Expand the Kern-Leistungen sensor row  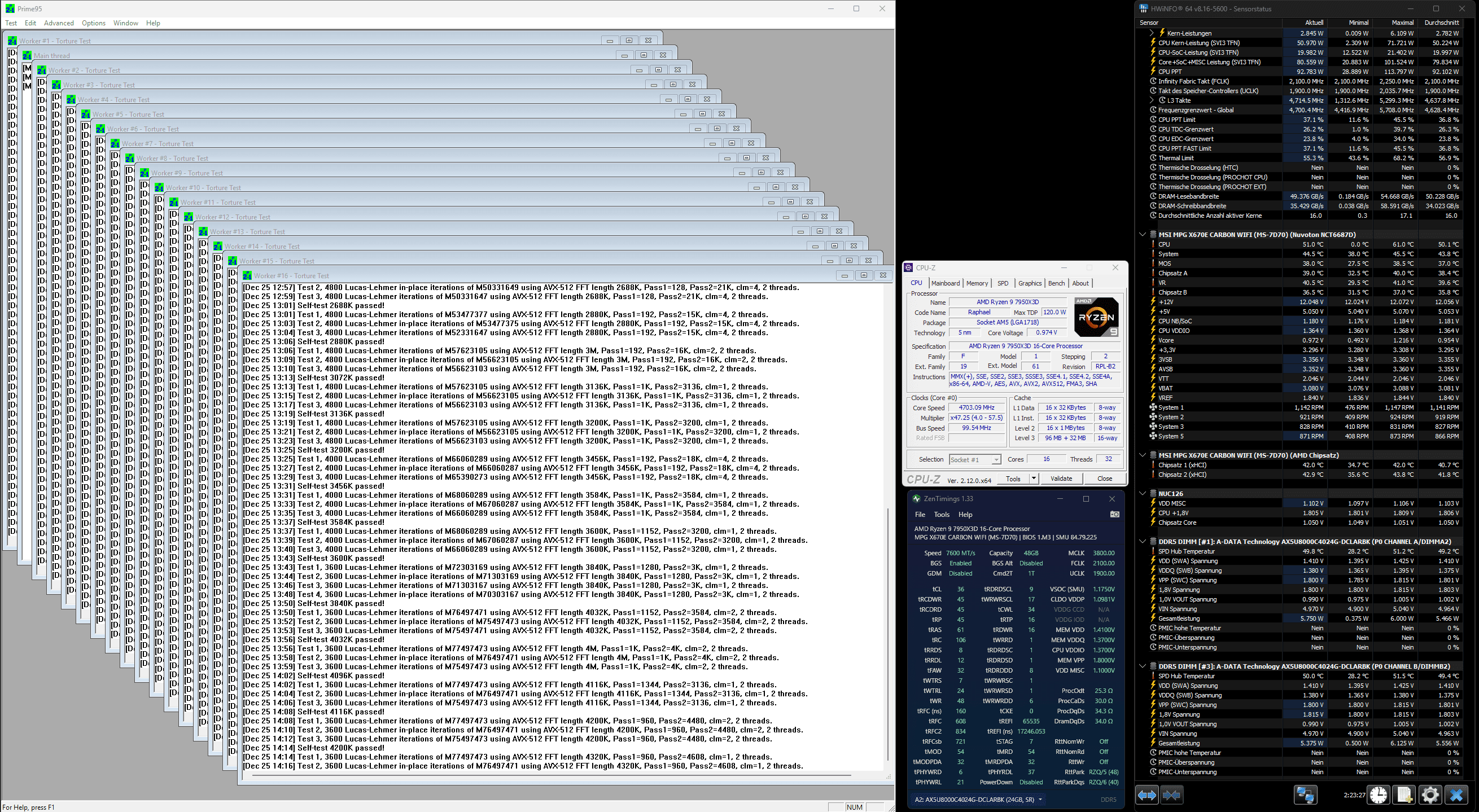[x=1151, y=33]
